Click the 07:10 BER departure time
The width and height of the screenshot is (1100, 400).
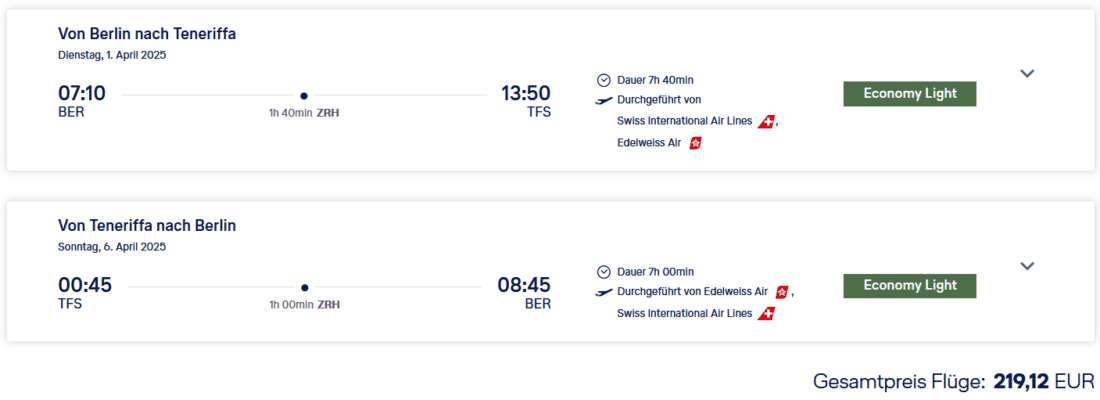tap(82, 94)
